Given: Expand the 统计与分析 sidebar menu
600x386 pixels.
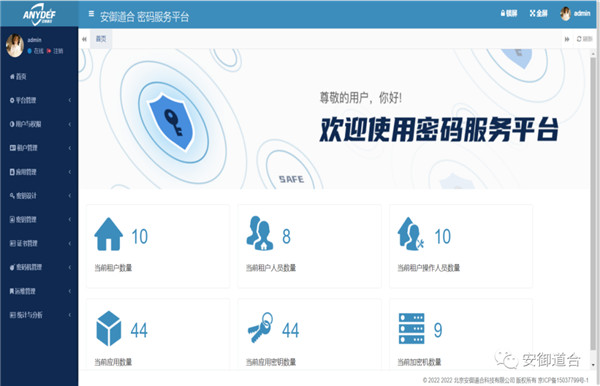Looking at the screenshot, I should (39, 315).
